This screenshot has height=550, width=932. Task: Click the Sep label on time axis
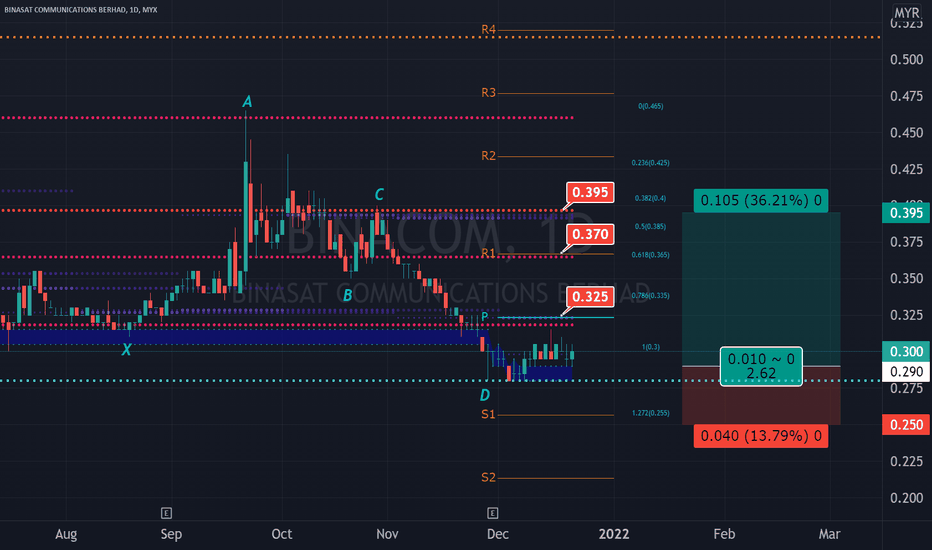171,535
